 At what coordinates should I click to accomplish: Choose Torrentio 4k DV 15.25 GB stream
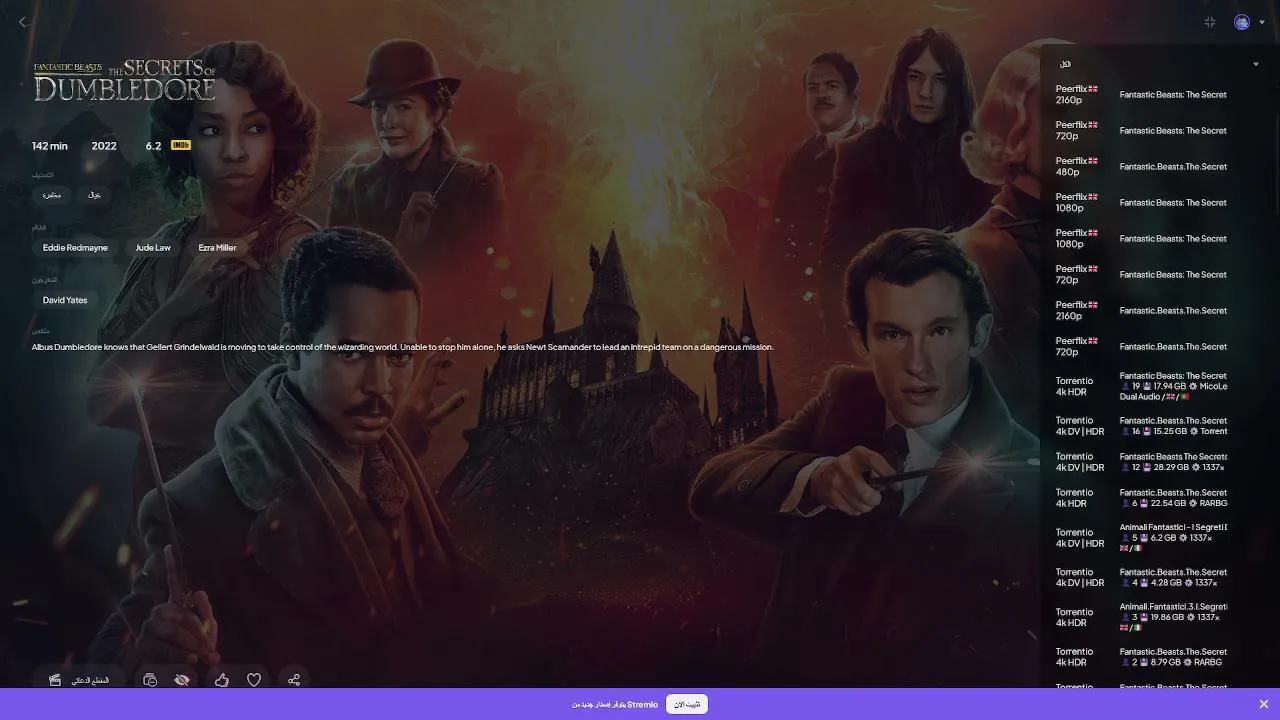click(1143, 426)
